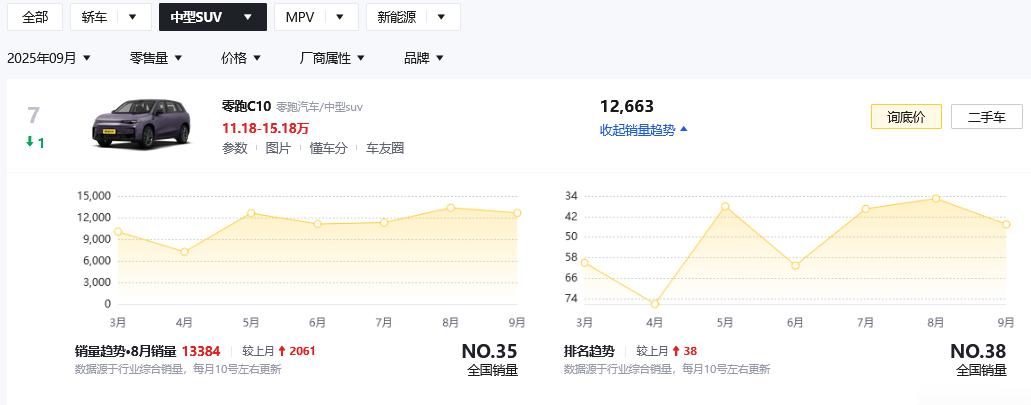Open the 新能源 category dropdown
Viewport: 1031px width, 405px height.
point(413,17)
